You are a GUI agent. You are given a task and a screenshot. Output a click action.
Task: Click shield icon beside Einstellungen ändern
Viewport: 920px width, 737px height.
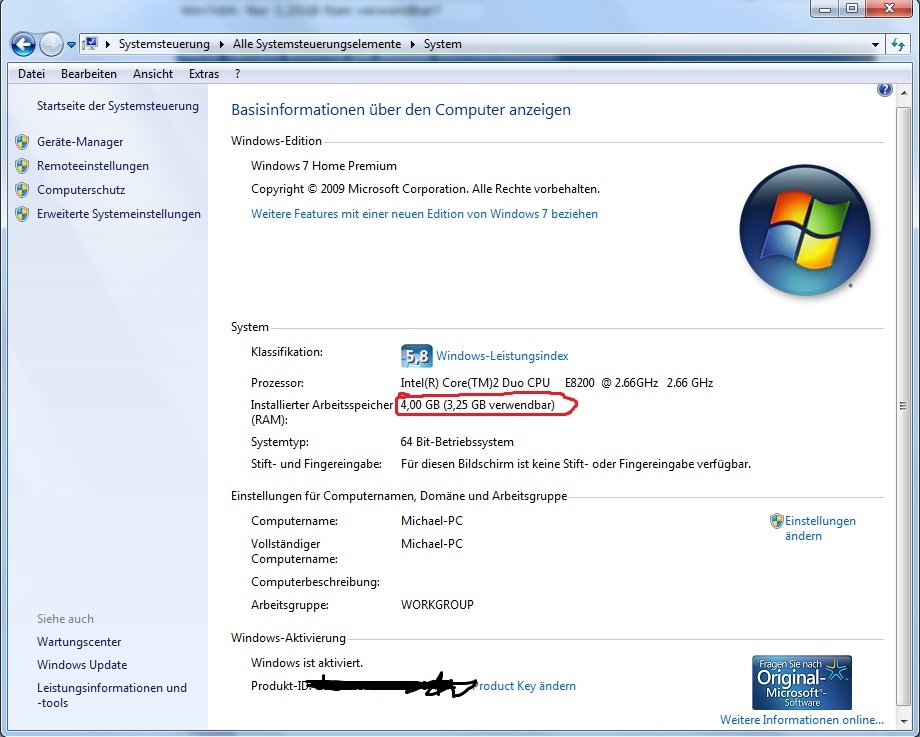pyautogui.click(x=776, y=521)
